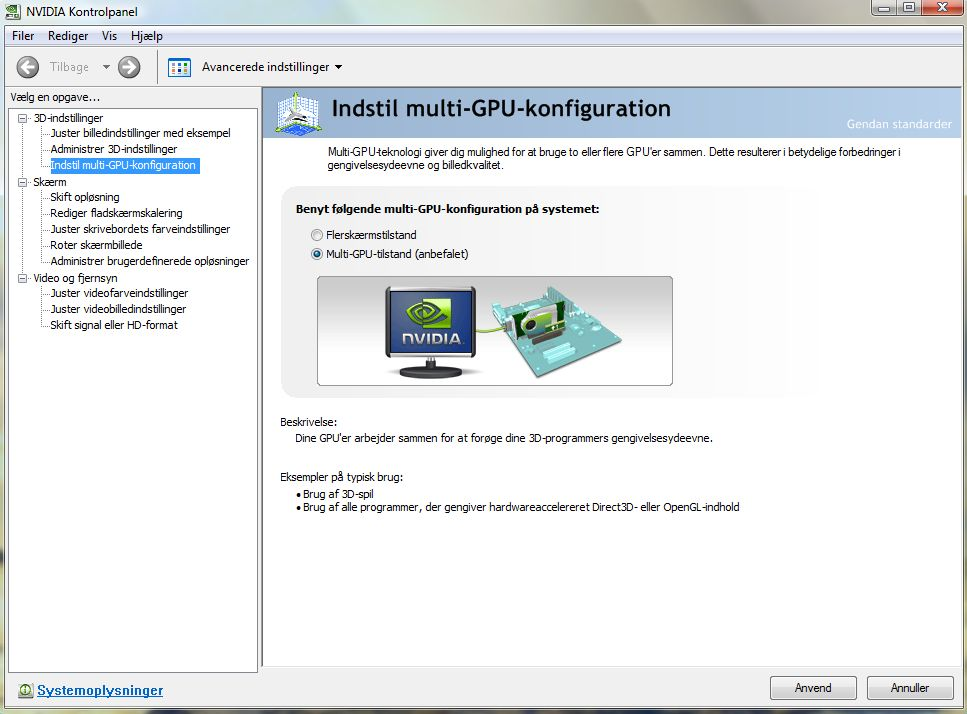Select Rediger fladskærmskalering tree item
The height and width of the screenshot is (714, 967).
tap(116, 213)
